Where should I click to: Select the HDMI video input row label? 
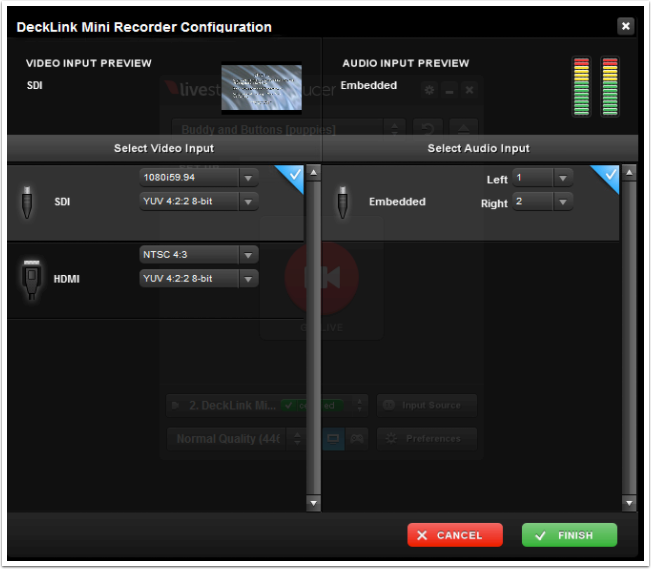(66, 279)
